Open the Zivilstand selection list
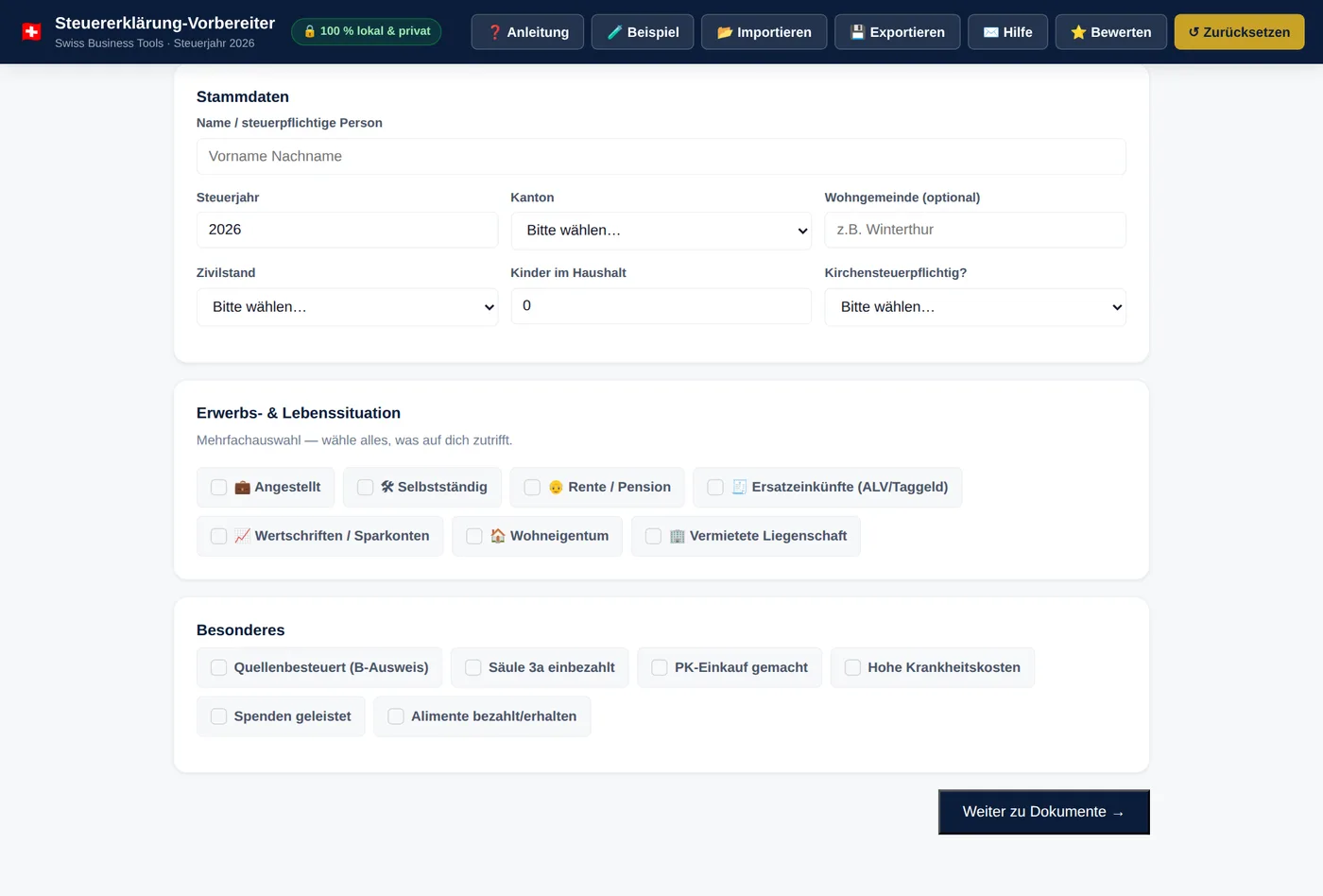This screenshot has width=1323, height=896. pos(347,307)
